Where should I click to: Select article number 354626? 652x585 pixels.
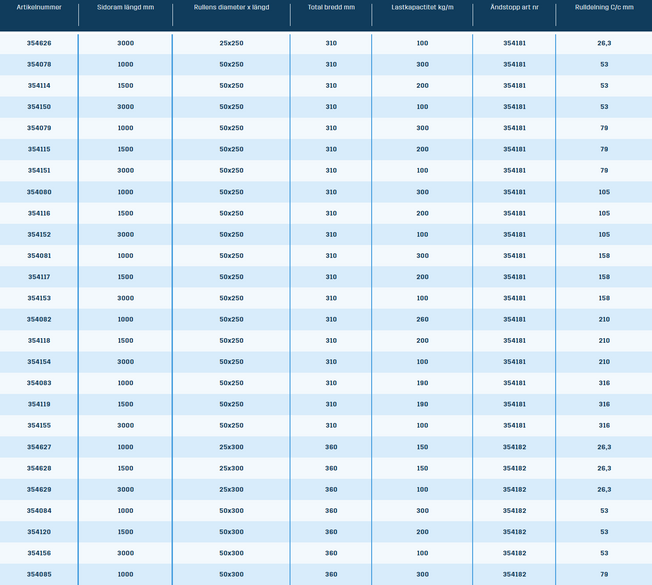click(x=39, y=43)
